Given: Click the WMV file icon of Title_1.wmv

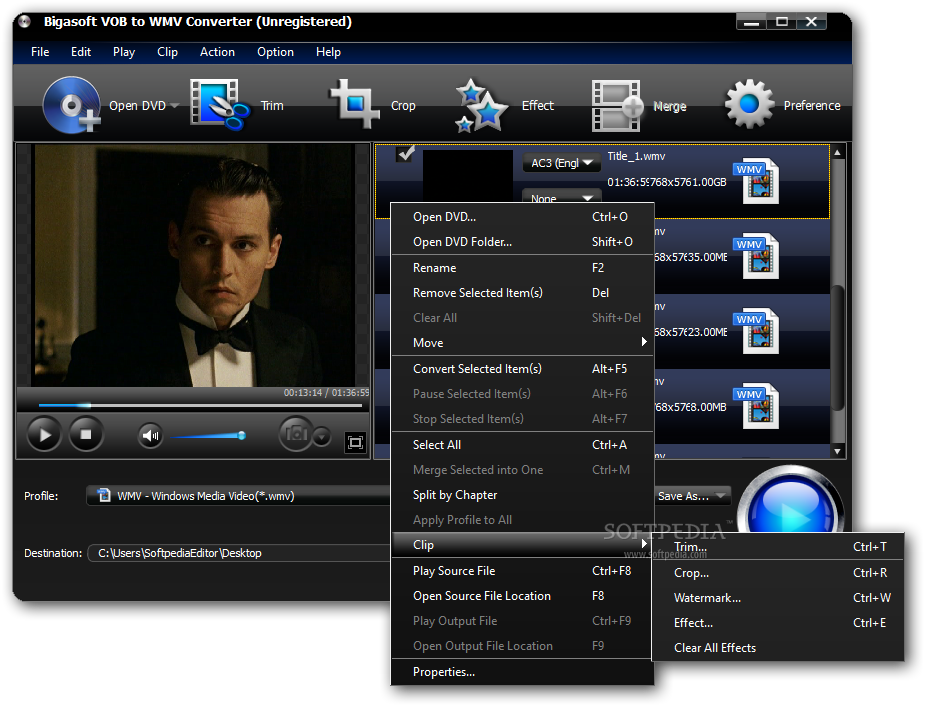Looking at the screenshot, I should click(757, 180).
